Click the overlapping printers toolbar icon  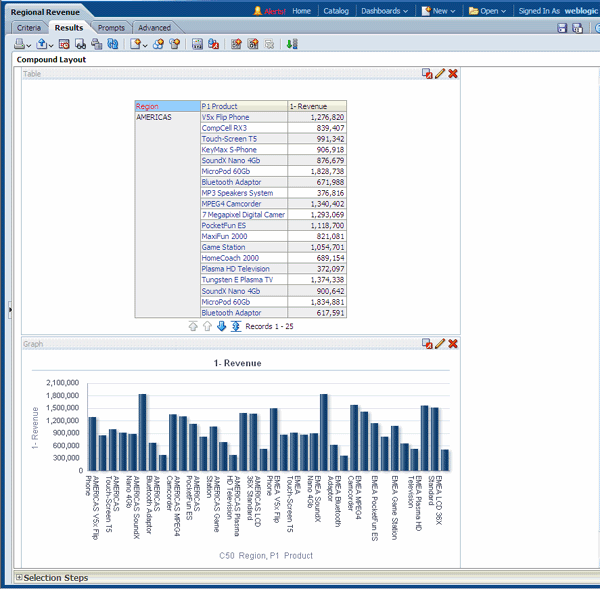[96, 44]
